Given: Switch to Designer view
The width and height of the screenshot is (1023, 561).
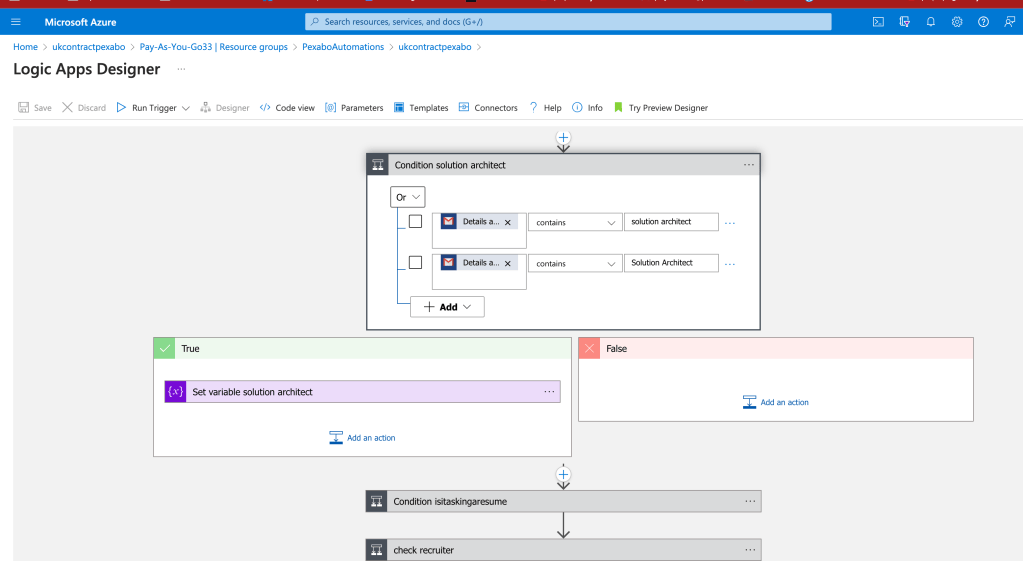Looking at the screenshot, I should [224, 108].
